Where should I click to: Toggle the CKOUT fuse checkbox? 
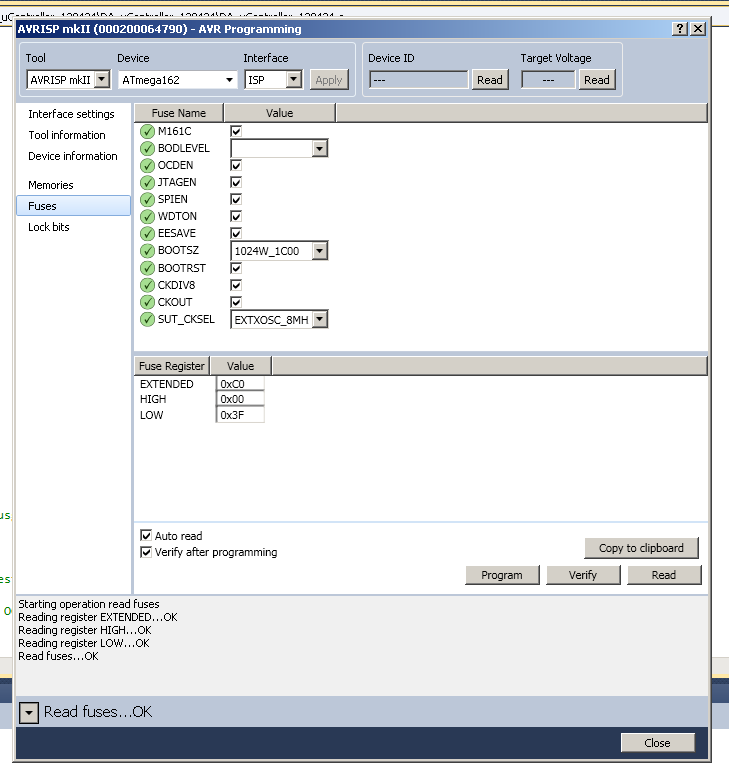pyautogui.click(x=236, y=302)
